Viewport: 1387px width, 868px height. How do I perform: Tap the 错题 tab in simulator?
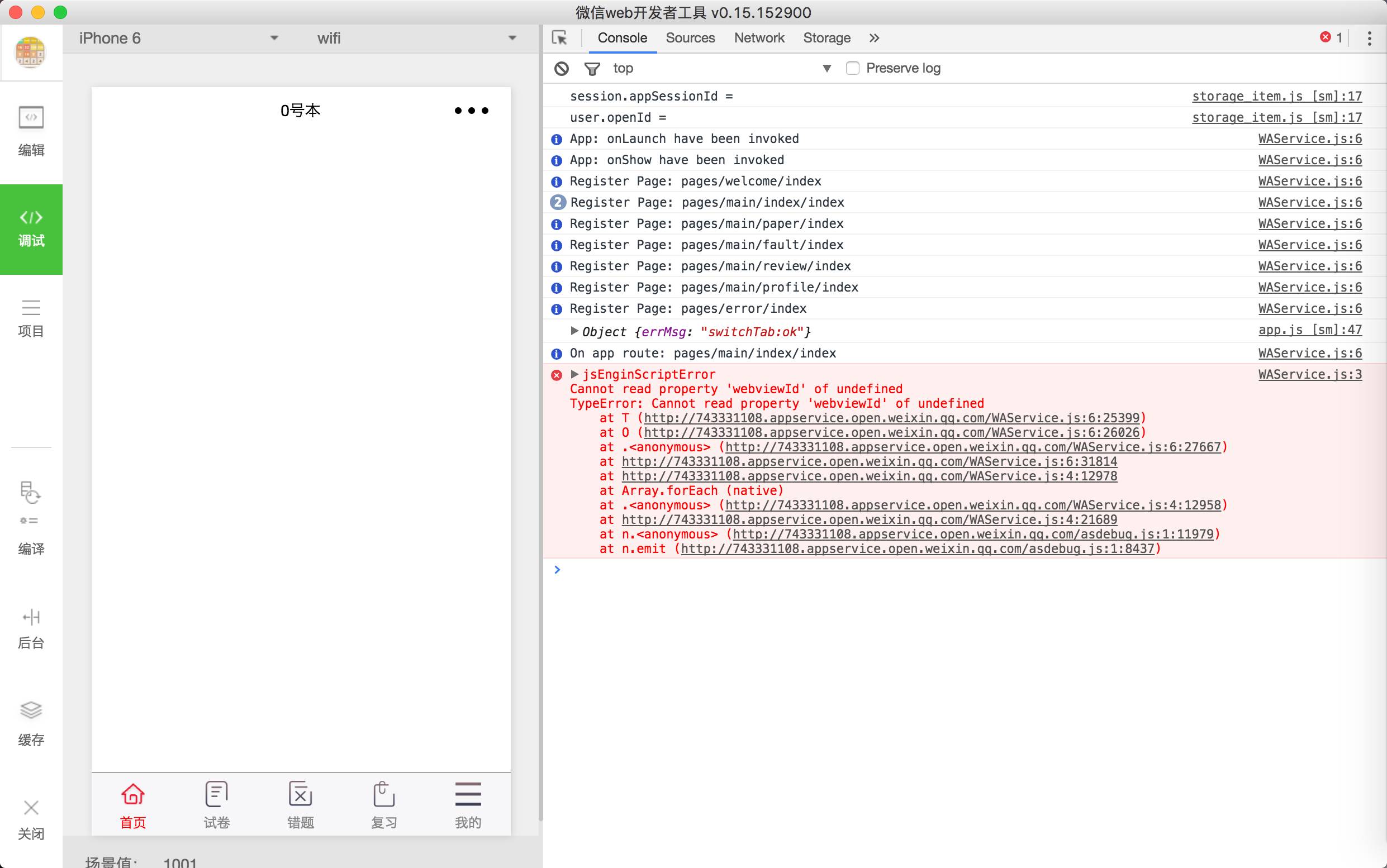pos(301,805)
